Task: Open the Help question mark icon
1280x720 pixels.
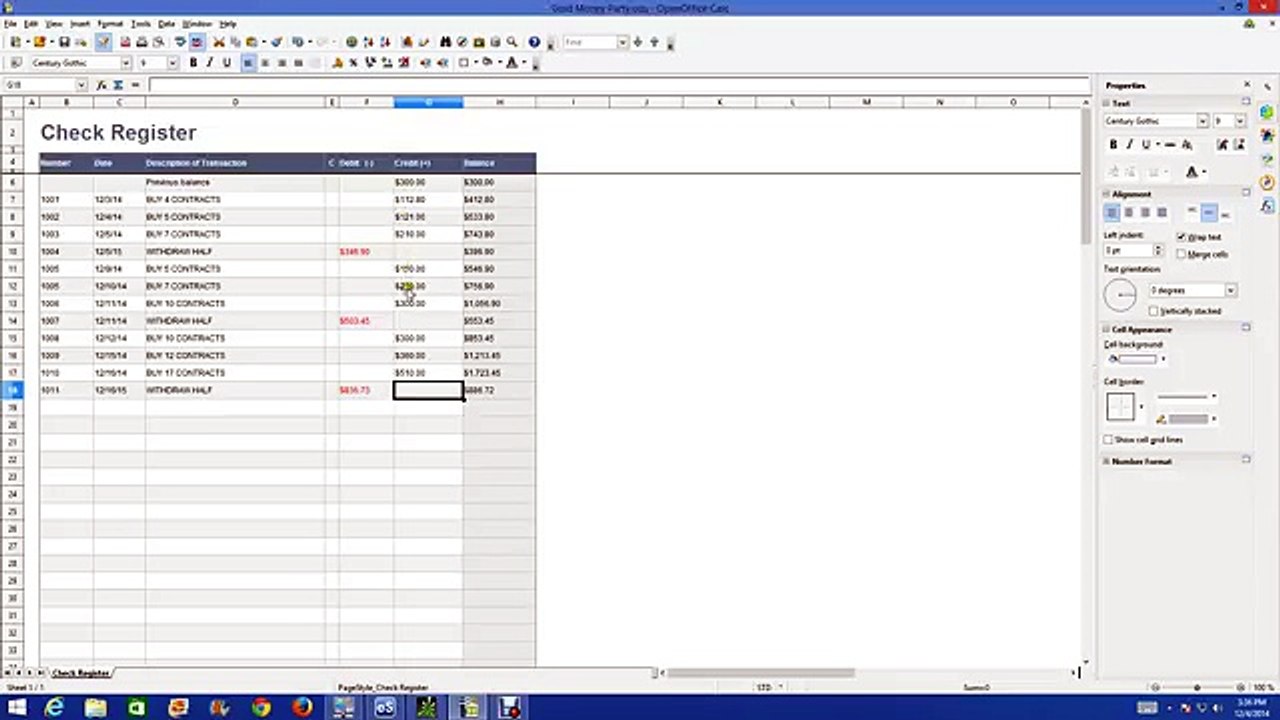Action: coord(534,42)
